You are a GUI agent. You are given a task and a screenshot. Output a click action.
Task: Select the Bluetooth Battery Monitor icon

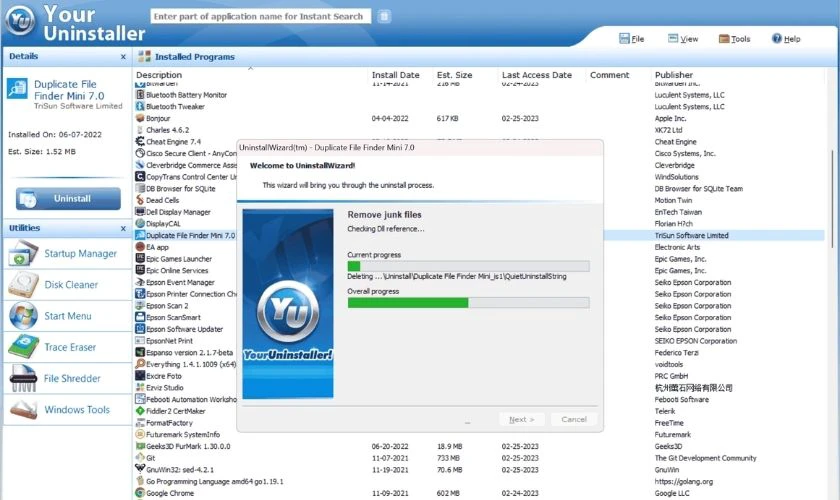(x=140, y=95)
